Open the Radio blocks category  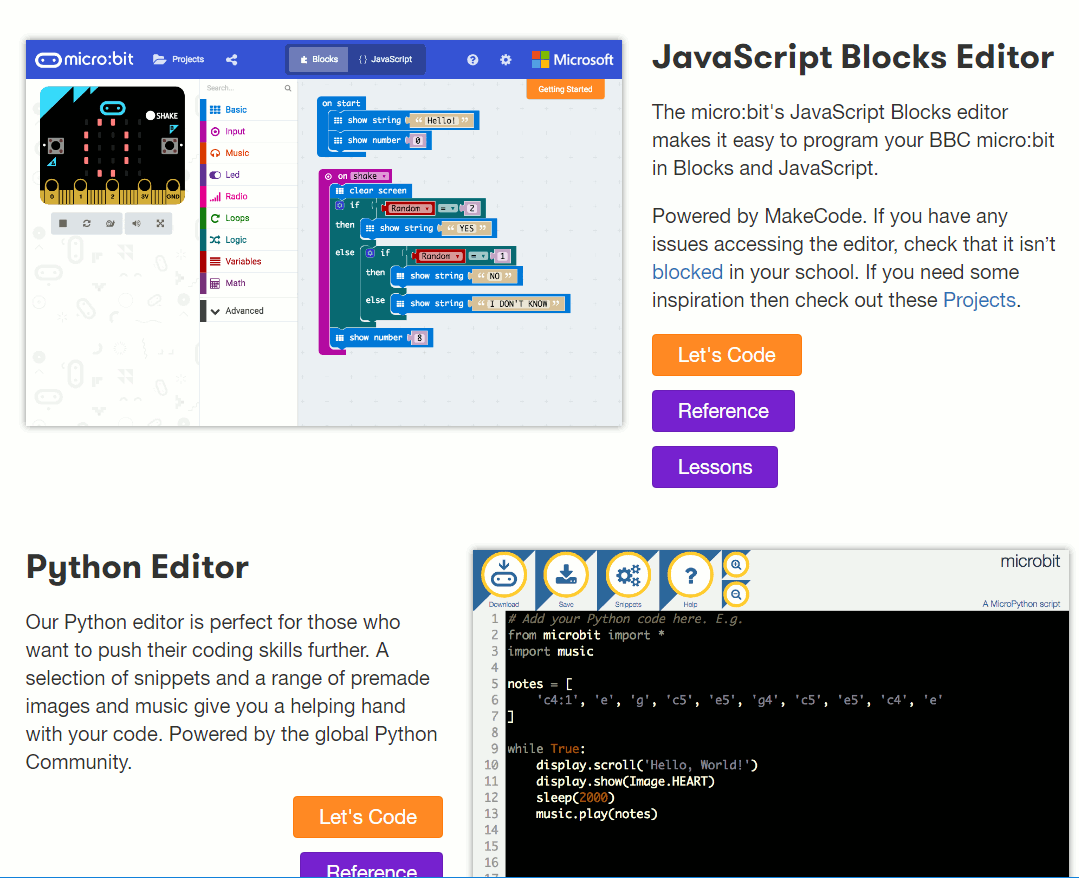pos(249,196)
